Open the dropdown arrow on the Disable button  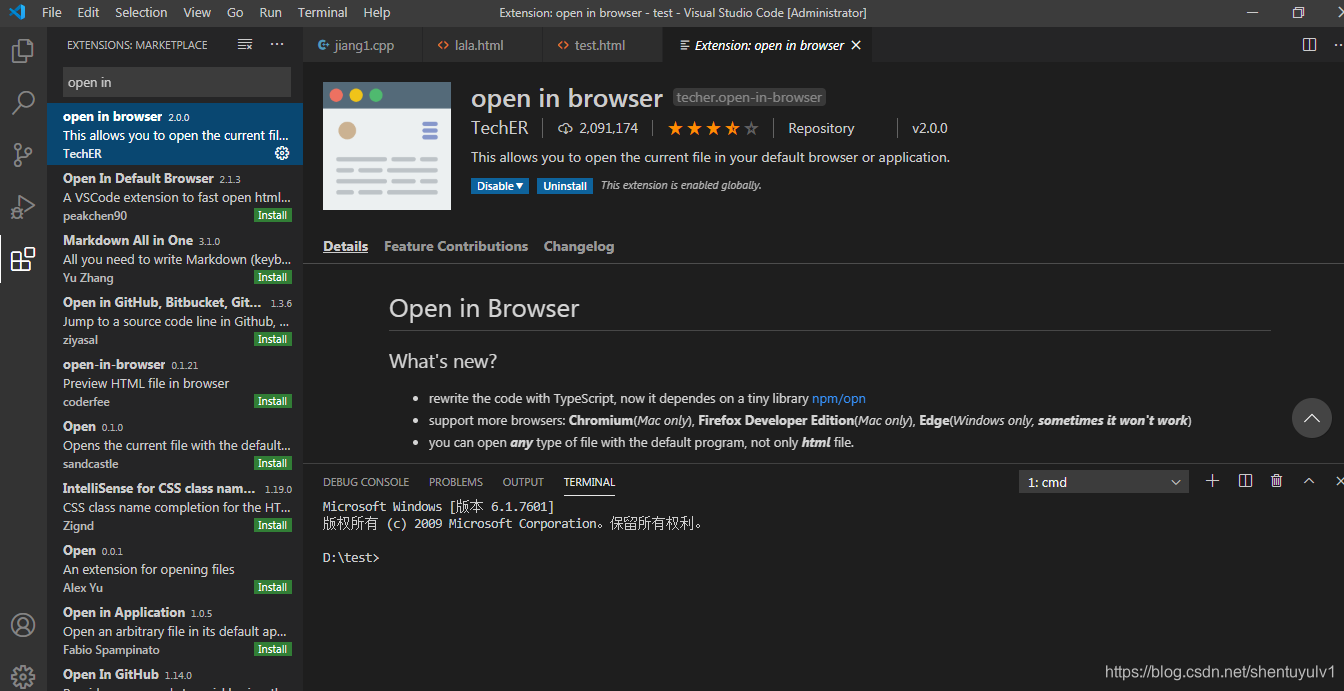[519, 185]
